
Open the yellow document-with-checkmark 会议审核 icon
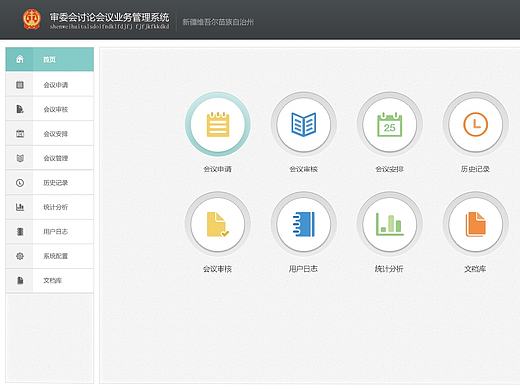click(218, 224)
